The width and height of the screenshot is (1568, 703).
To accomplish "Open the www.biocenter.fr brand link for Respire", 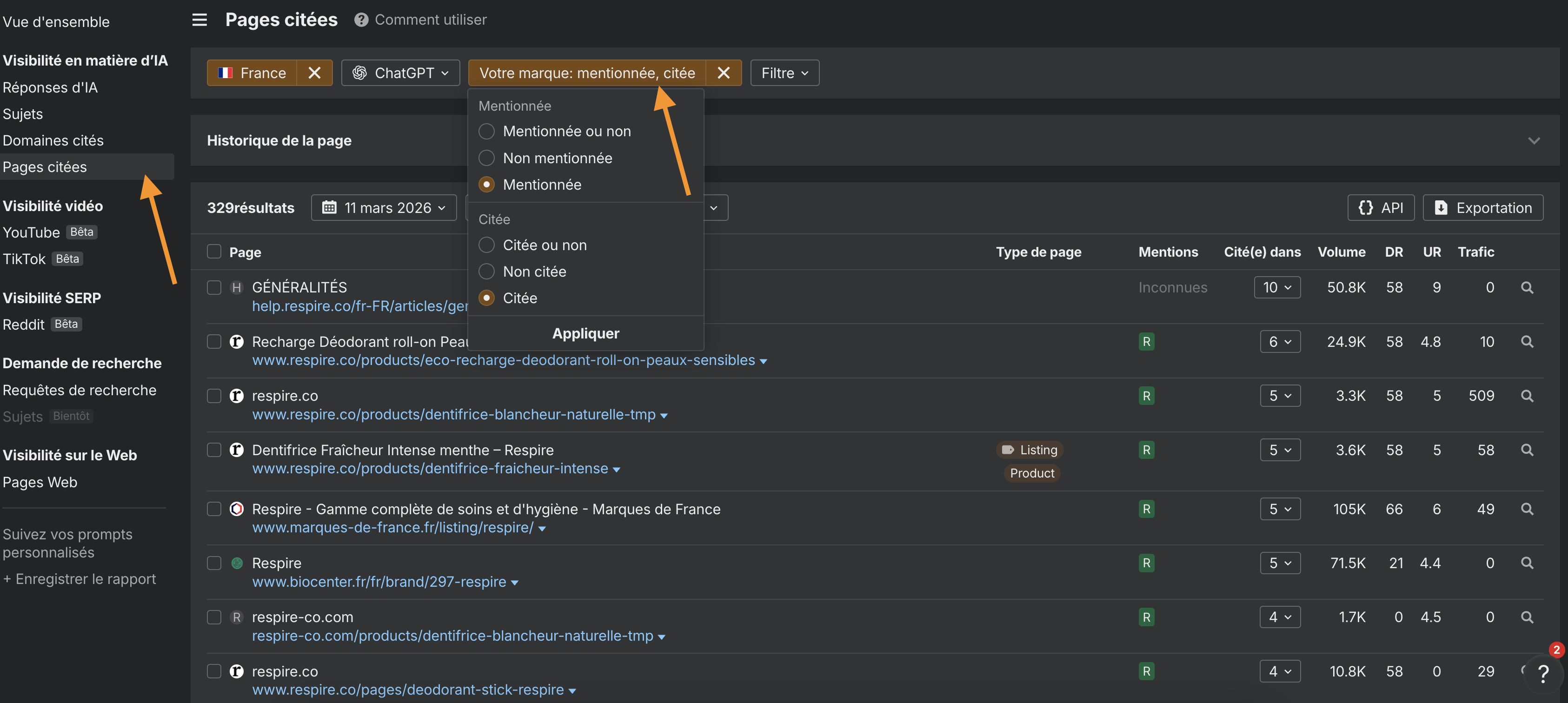I will 378,581.
